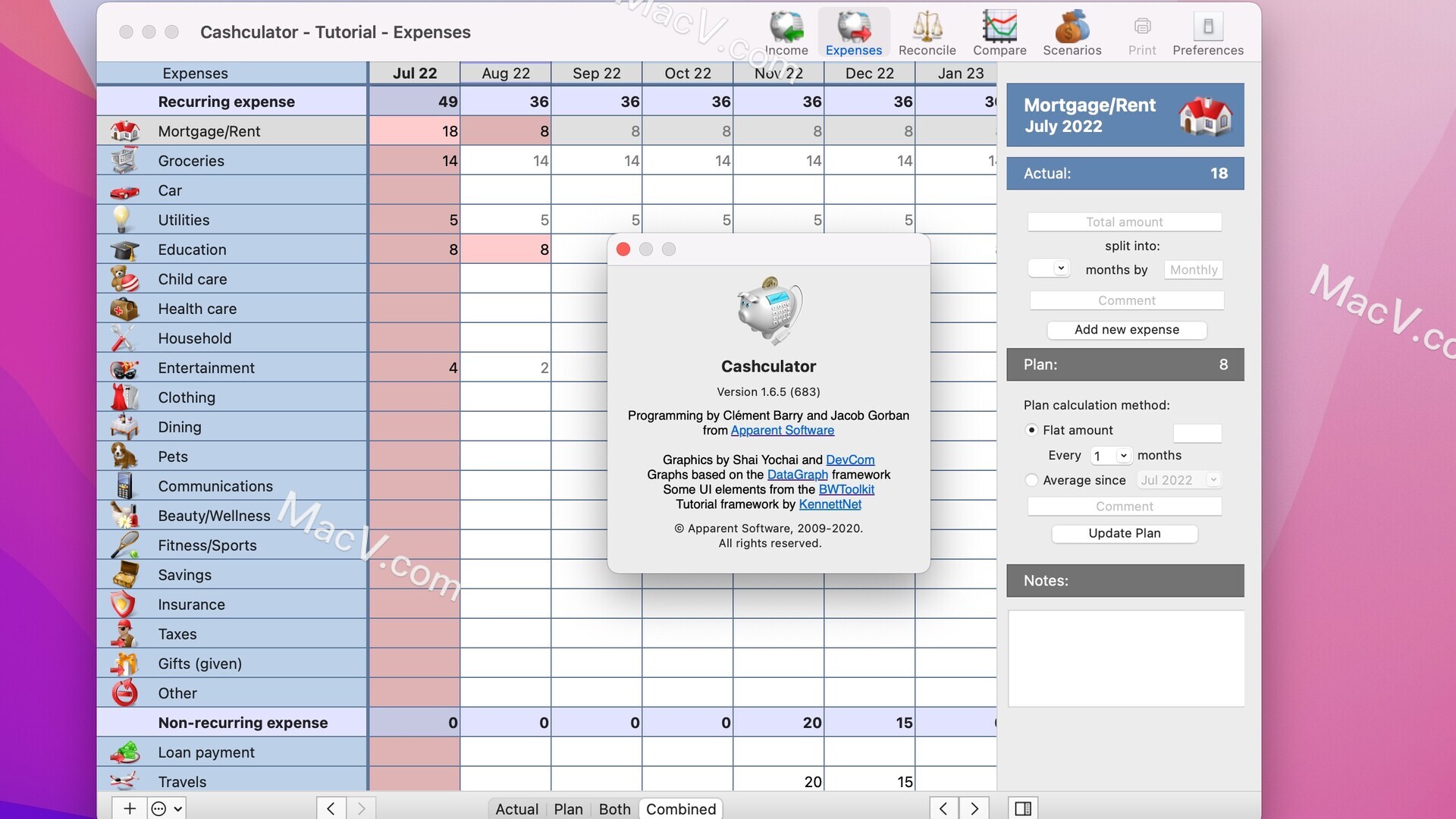
Task: Open the BWToolkit link
Action: coord(846,489)
